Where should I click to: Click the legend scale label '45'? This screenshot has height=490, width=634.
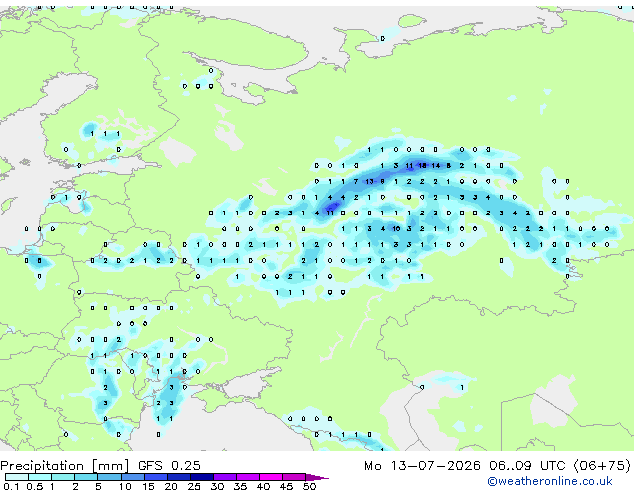point(286,486)
